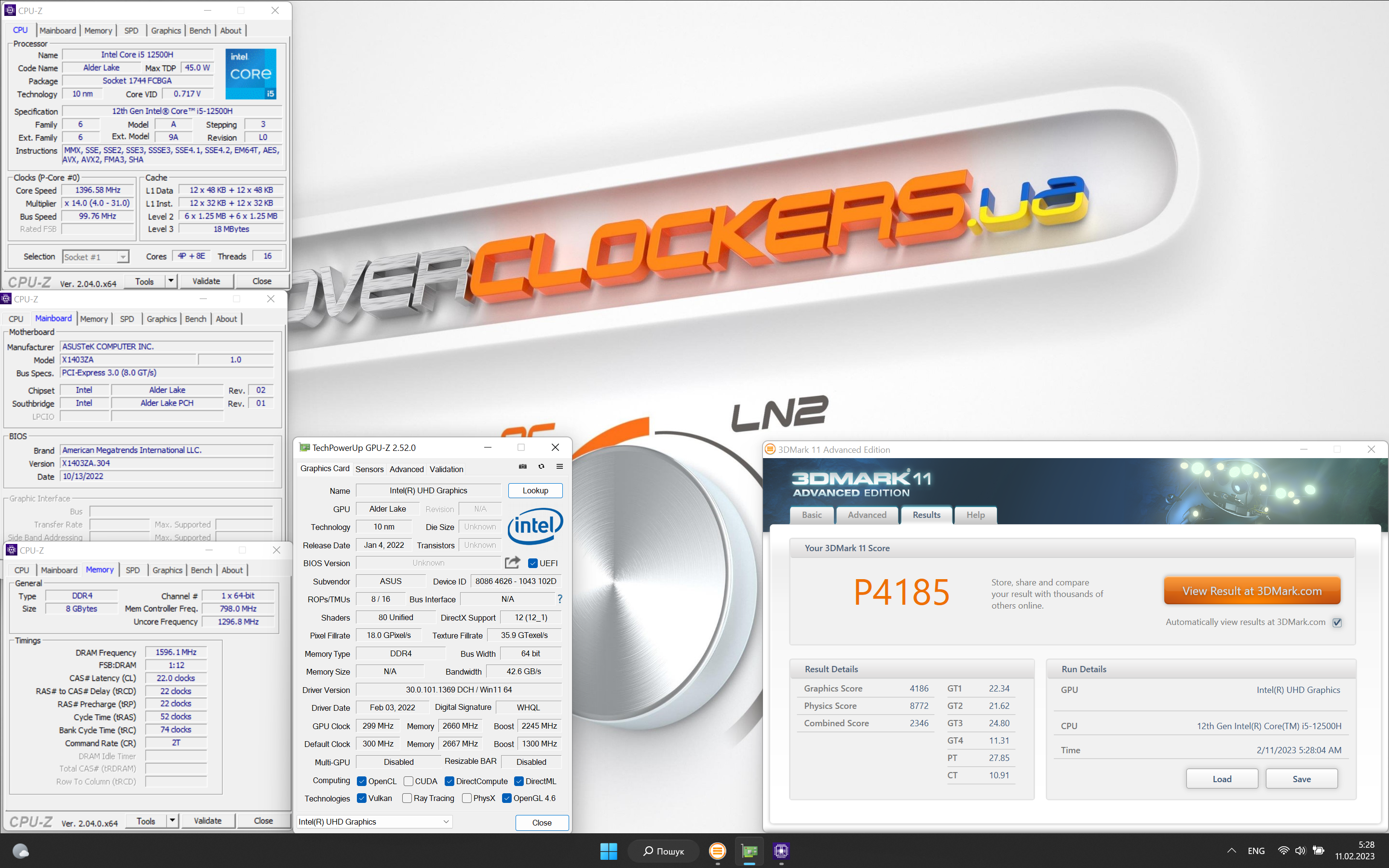1389x868 pixels.
Task: Open SPD tab in Memory CPU-Z window
Action: pos(133,570)
